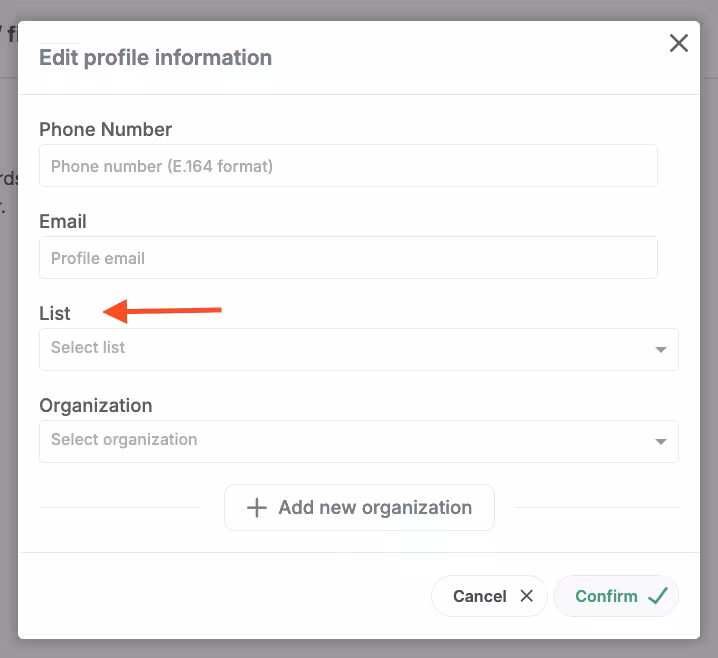The height and width of the screenshot is (658, 718).
Task: Click the Phone Number field label
Action: click(x=105, y=129)
